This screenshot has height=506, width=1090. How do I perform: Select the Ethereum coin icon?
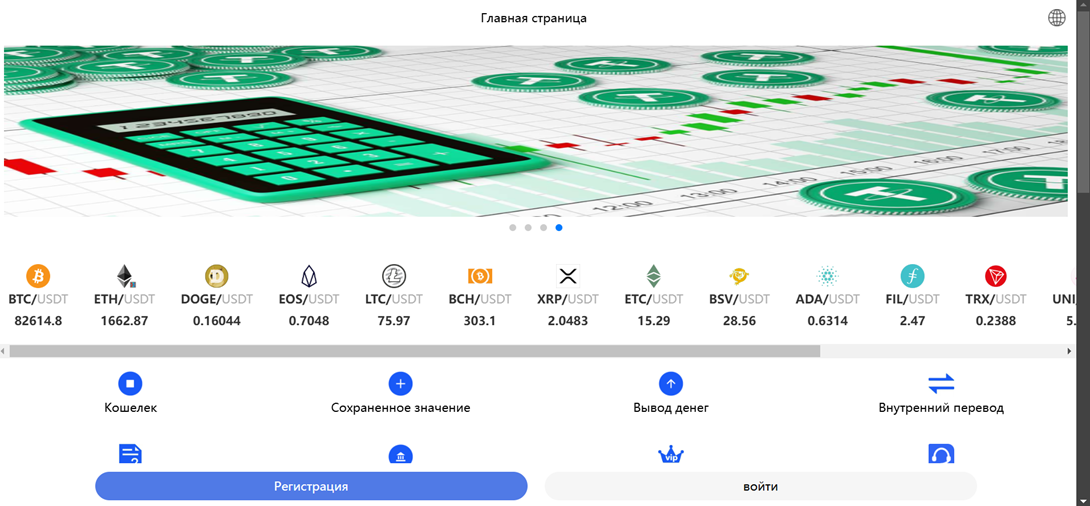[124, 276]
